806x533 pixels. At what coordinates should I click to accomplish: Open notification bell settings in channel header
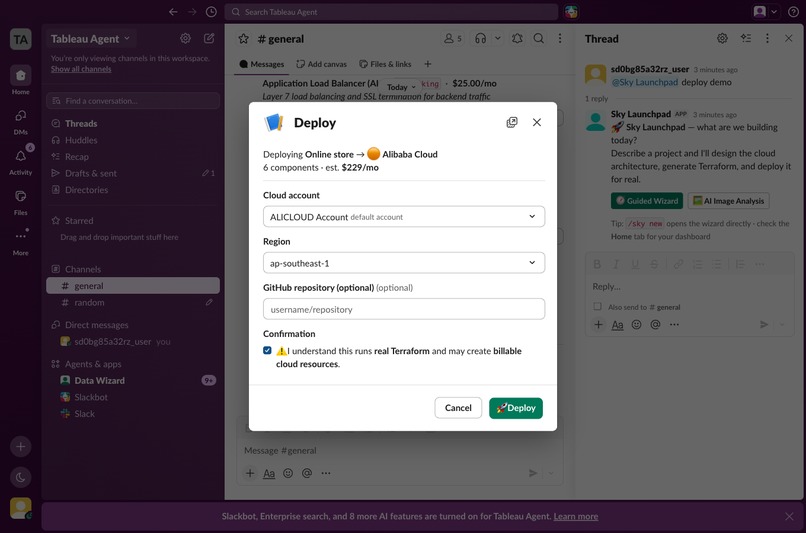pos(517,39)
